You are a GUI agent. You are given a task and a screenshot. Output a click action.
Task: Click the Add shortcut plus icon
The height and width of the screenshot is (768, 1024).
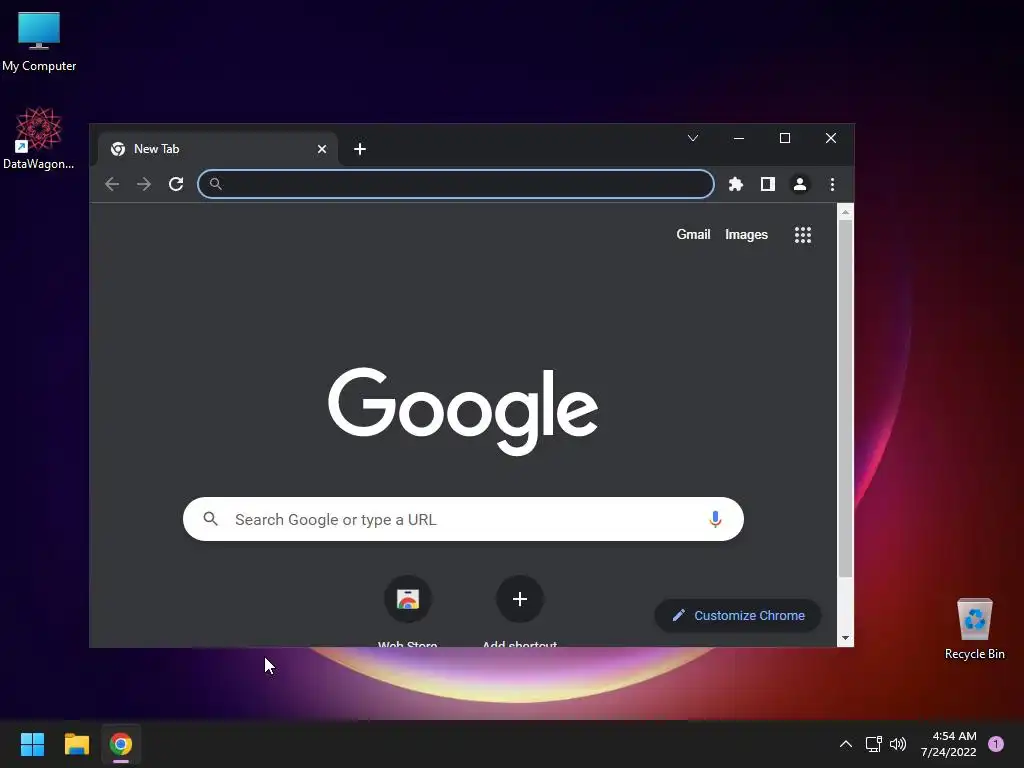coord(520,599)
